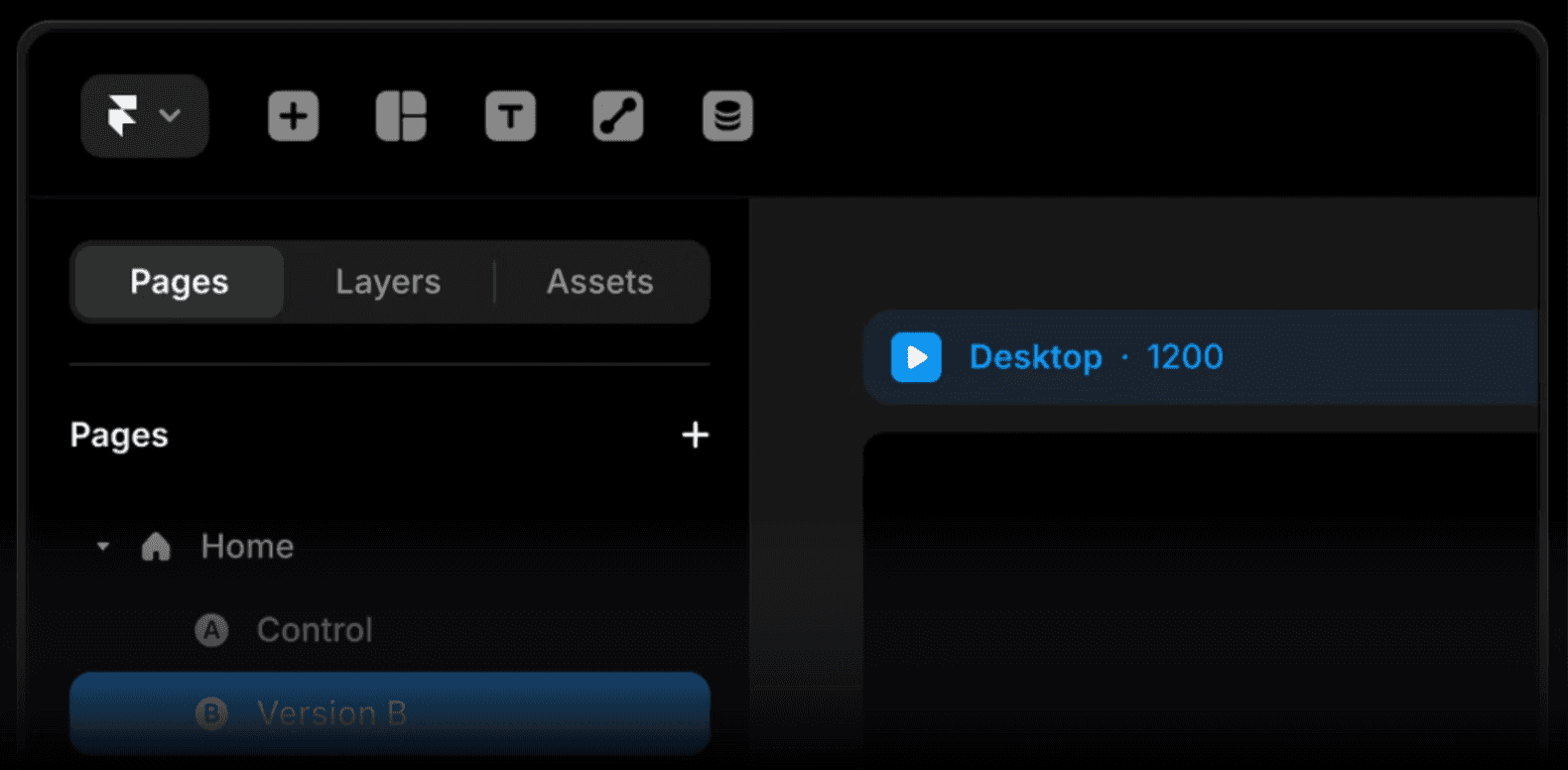
Task: Open the Assets tab
Action: click(x=600, y=282)
